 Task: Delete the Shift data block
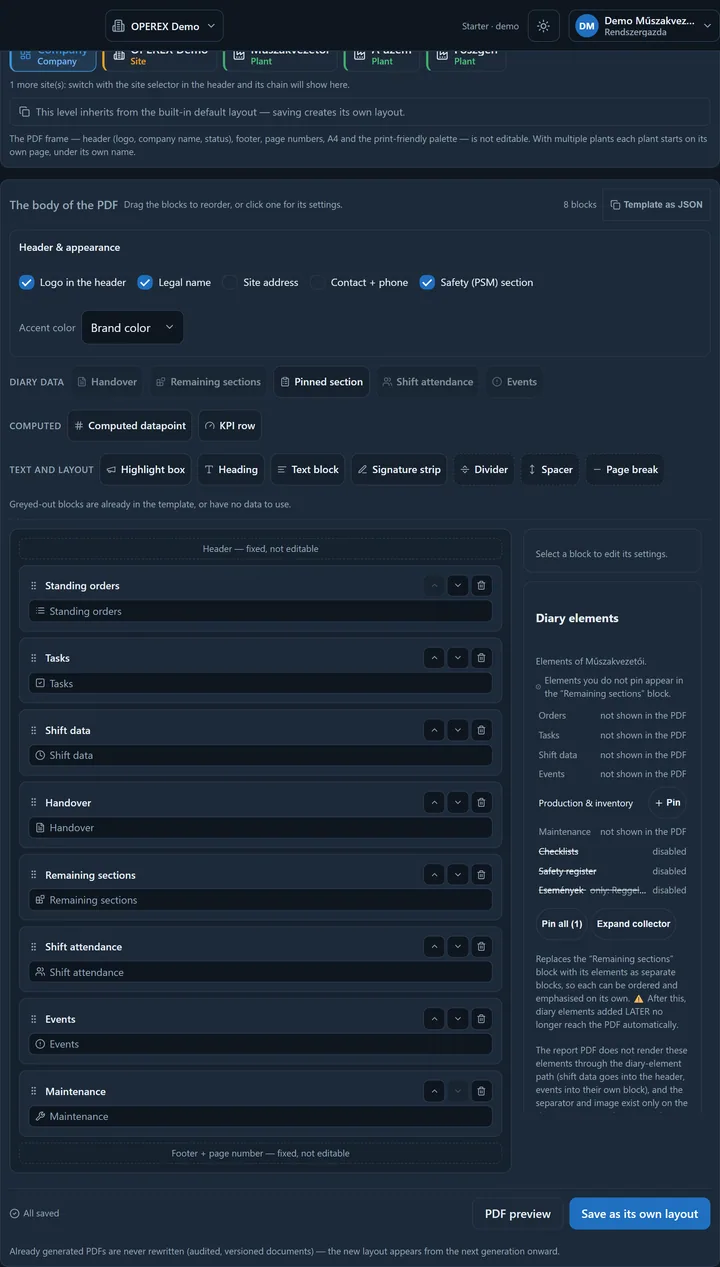point(481,730)
